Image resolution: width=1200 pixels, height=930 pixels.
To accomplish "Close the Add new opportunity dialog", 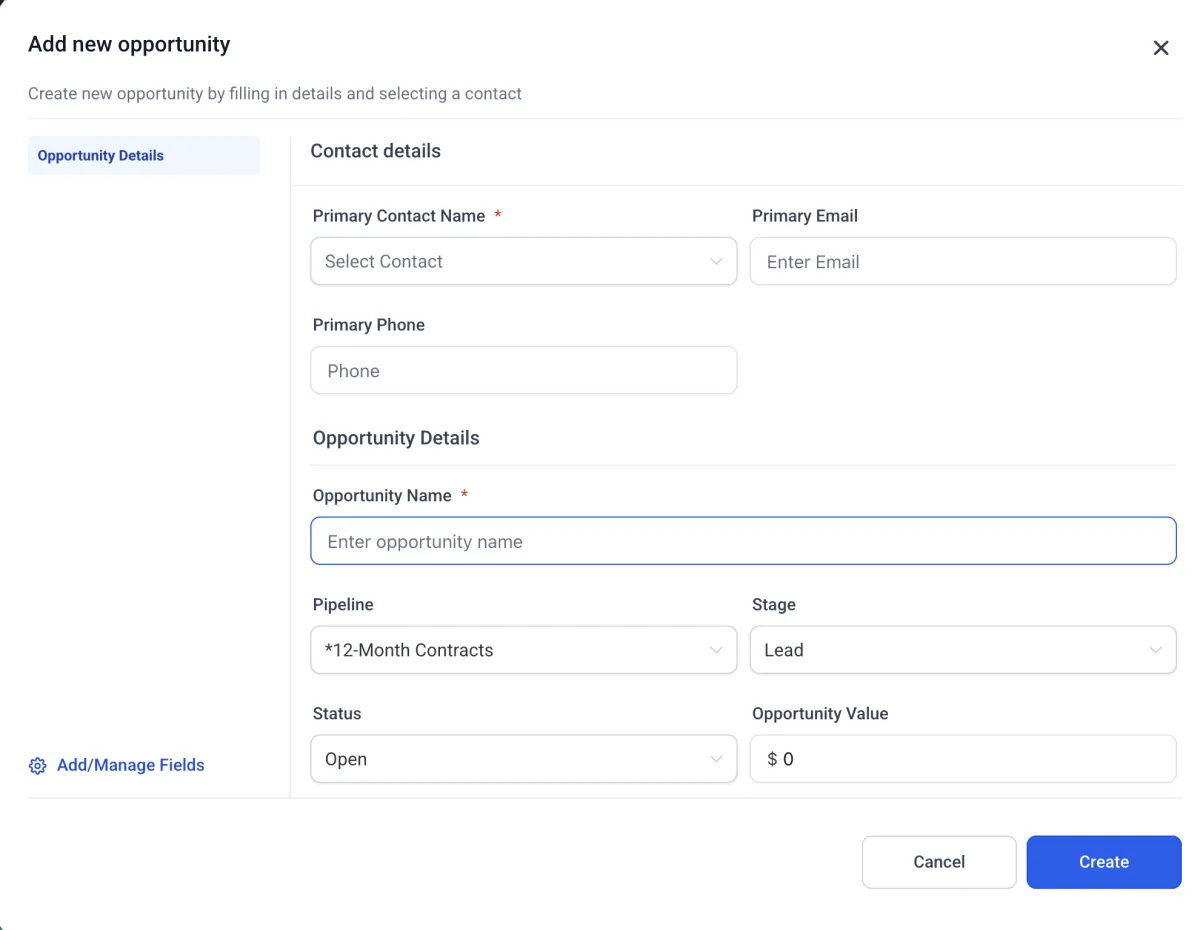I will tap(1160, 48).
